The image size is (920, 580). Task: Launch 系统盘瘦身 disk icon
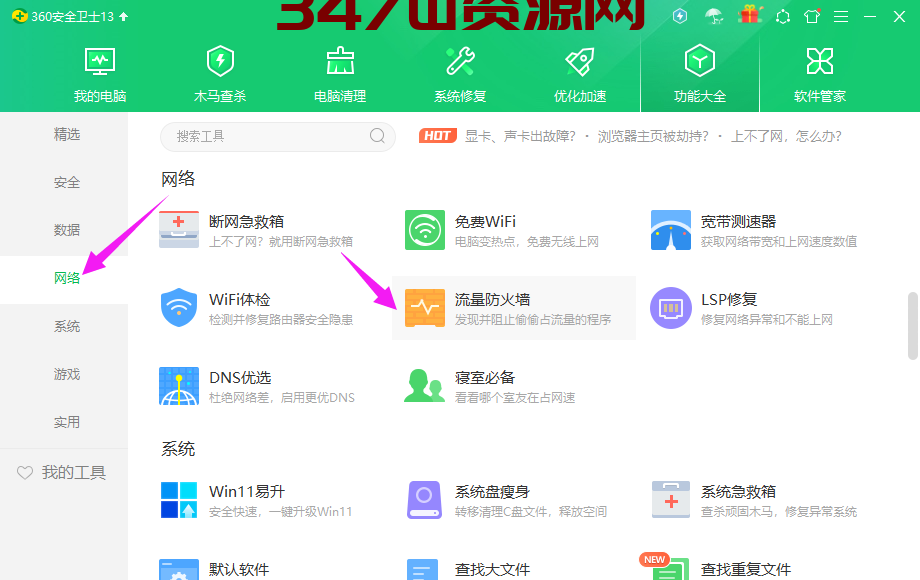coord(424,500)
